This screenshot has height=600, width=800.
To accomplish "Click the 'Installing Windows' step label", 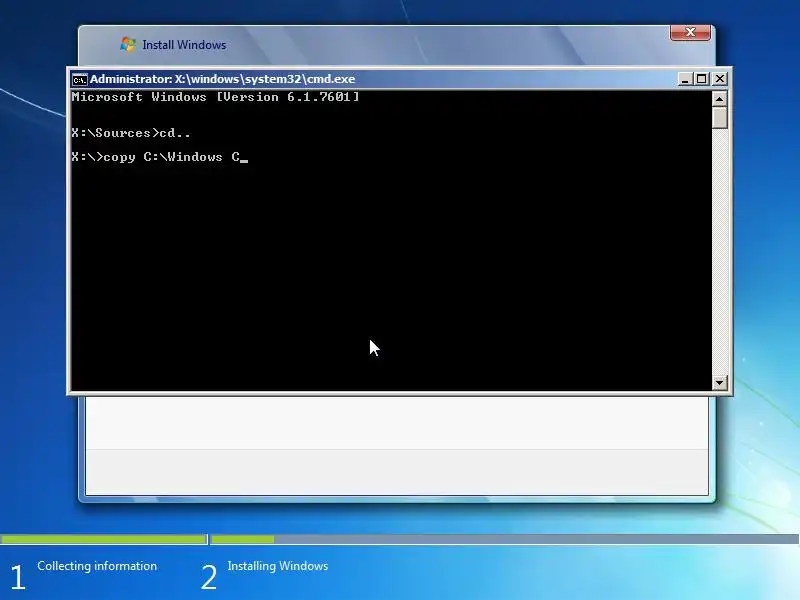I will [x=278, y=566].
